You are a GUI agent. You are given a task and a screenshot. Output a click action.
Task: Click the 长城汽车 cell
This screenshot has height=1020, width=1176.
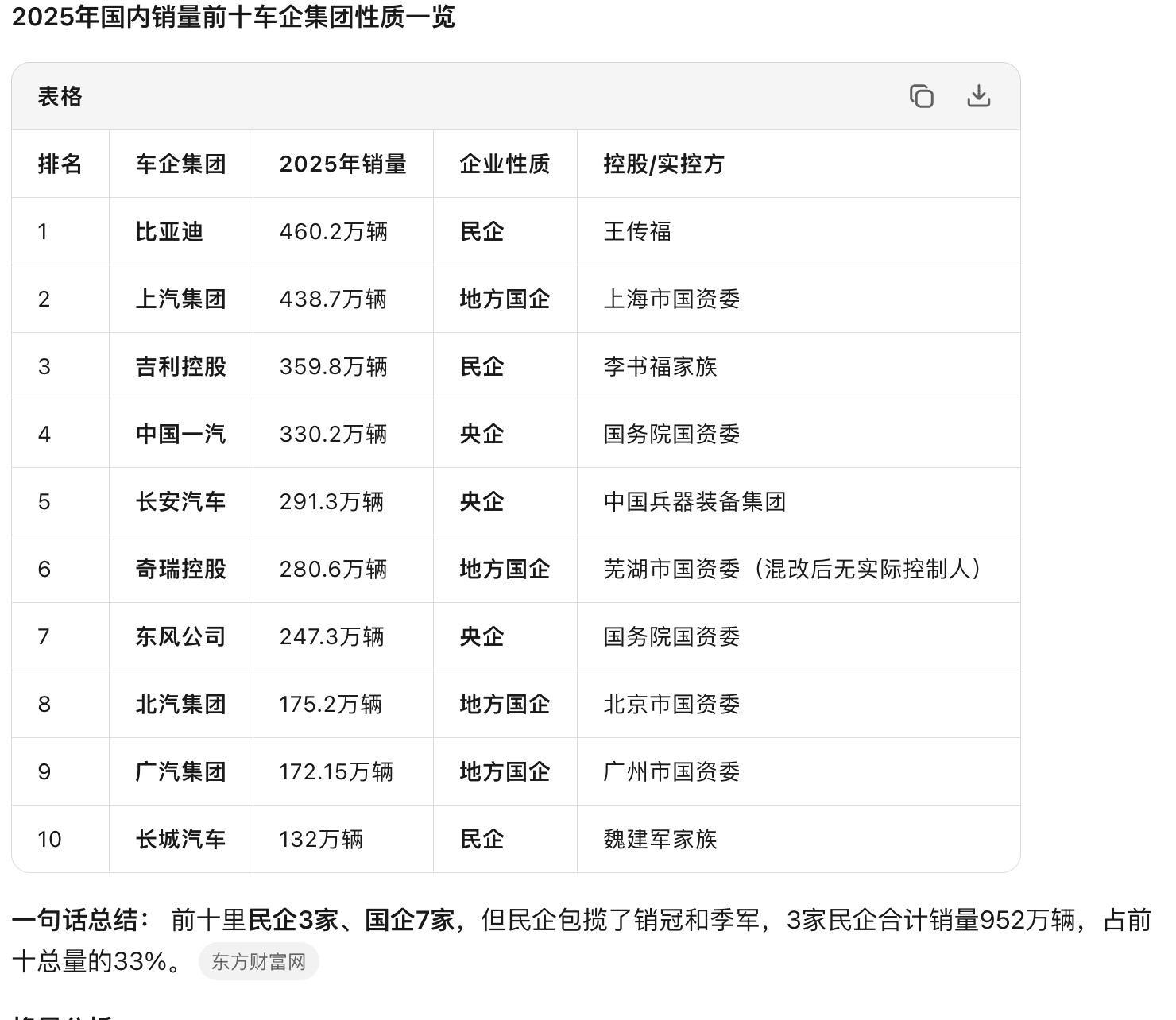pos(181,839)
